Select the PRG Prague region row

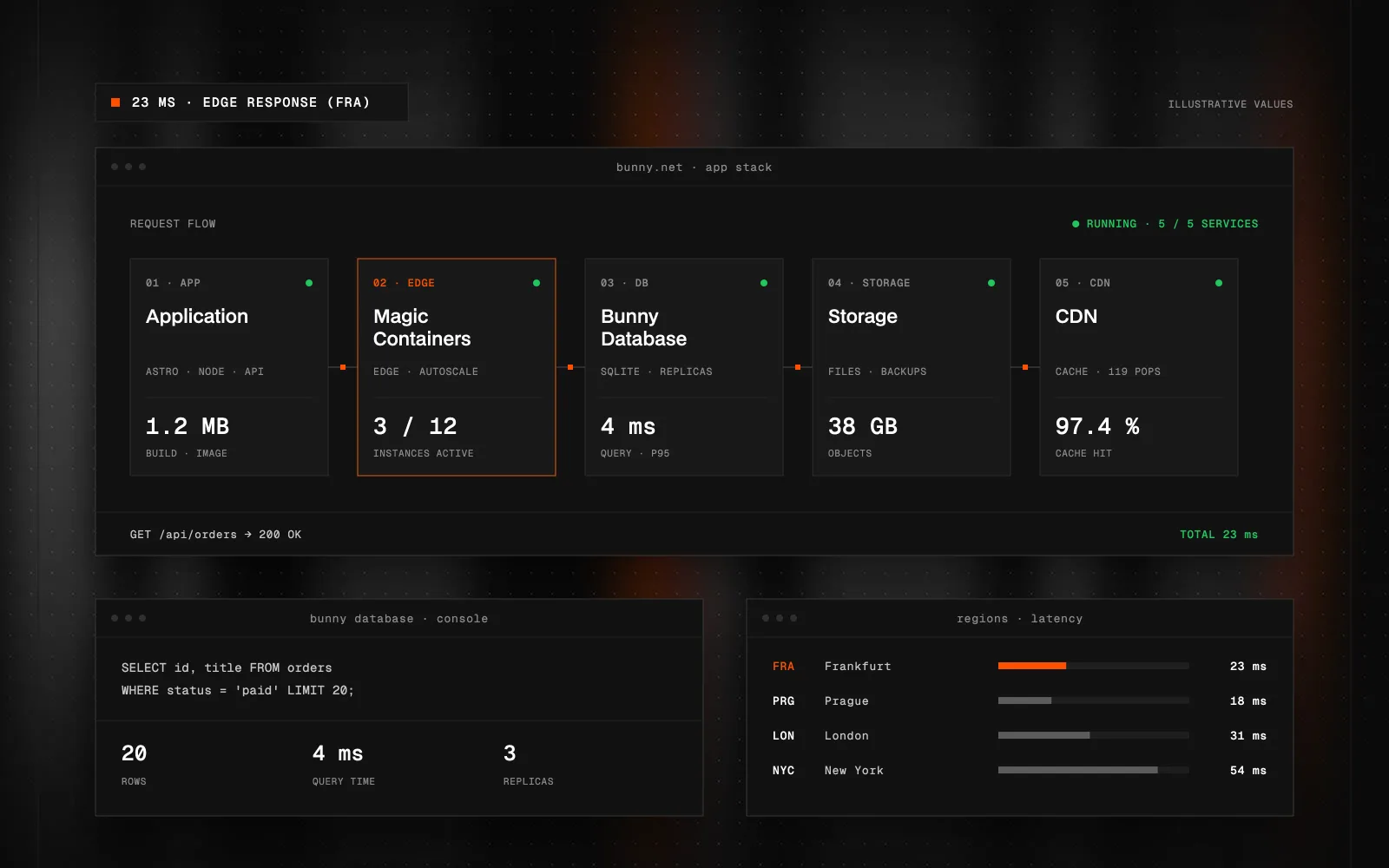pos(1019,701)
